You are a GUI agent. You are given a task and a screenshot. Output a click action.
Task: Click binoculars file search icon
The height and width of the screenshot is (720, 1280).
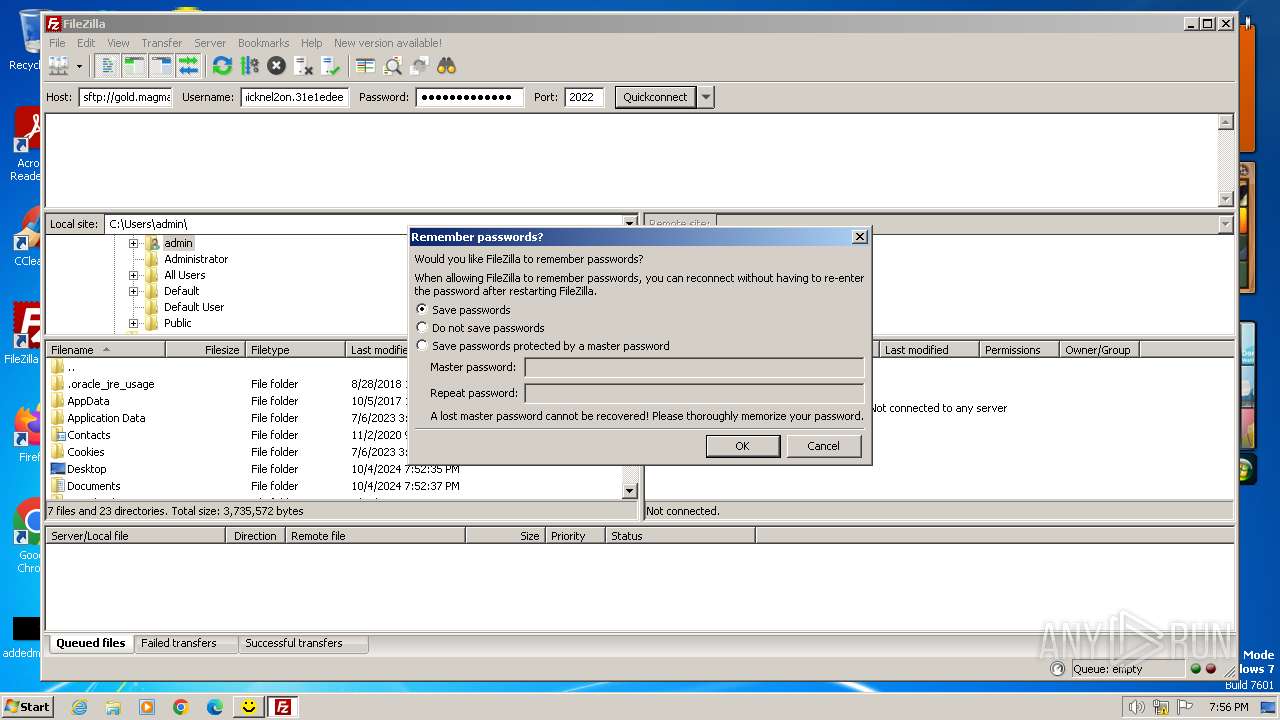pyautogui.click(x=446, y=66)
